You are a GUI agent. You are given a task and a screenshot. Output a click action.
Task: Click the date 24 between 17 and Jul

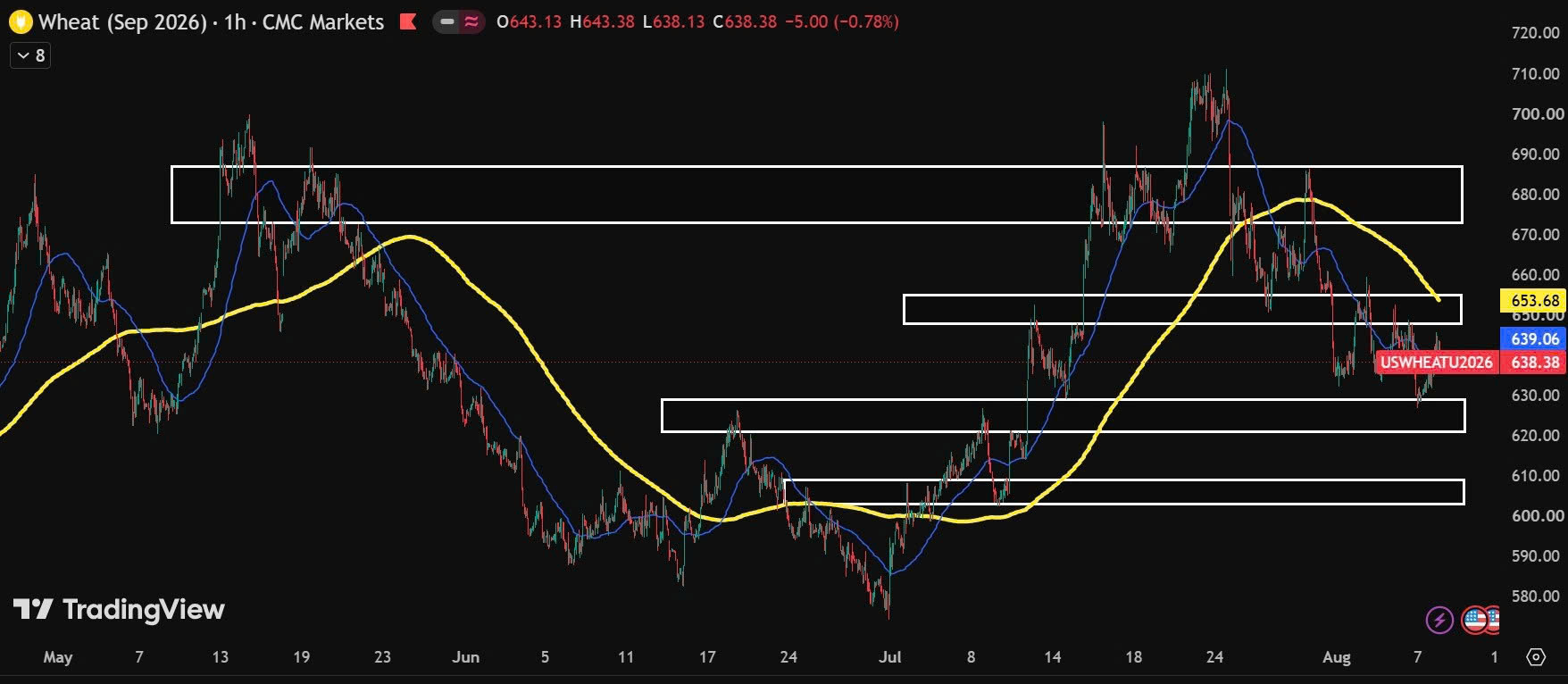(788, 657)
